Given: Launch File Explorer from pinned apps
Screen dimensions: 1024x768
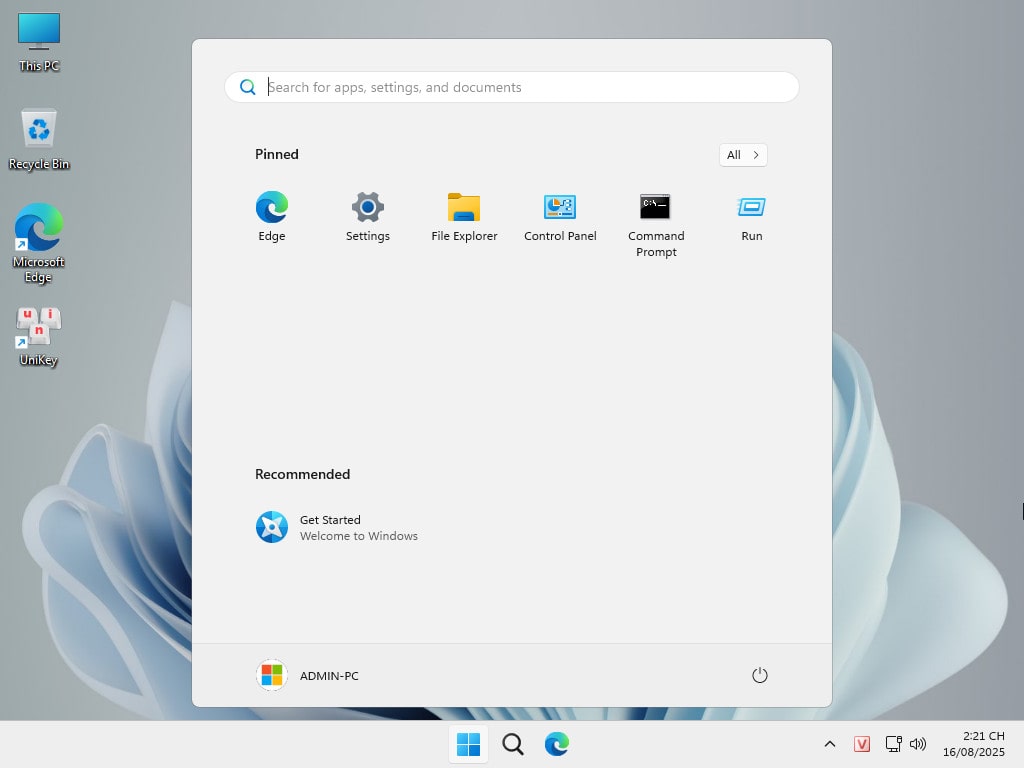Looking at the screenshot, I should [464, 217].
